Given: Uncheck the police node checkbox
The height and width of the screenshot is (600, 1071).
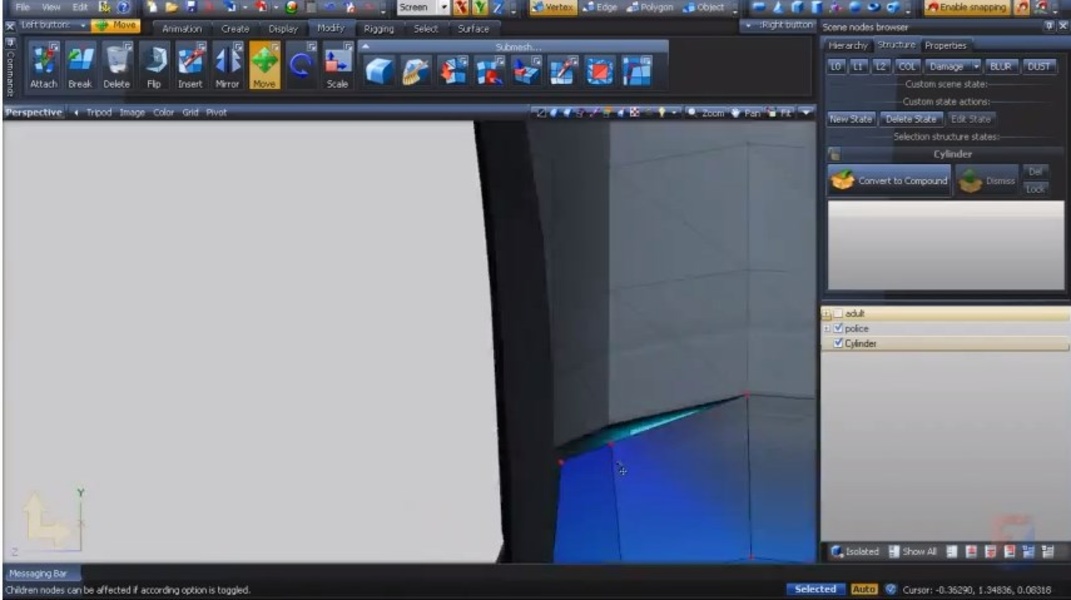Looking at the screenshot, I should (x=838, y=329).
